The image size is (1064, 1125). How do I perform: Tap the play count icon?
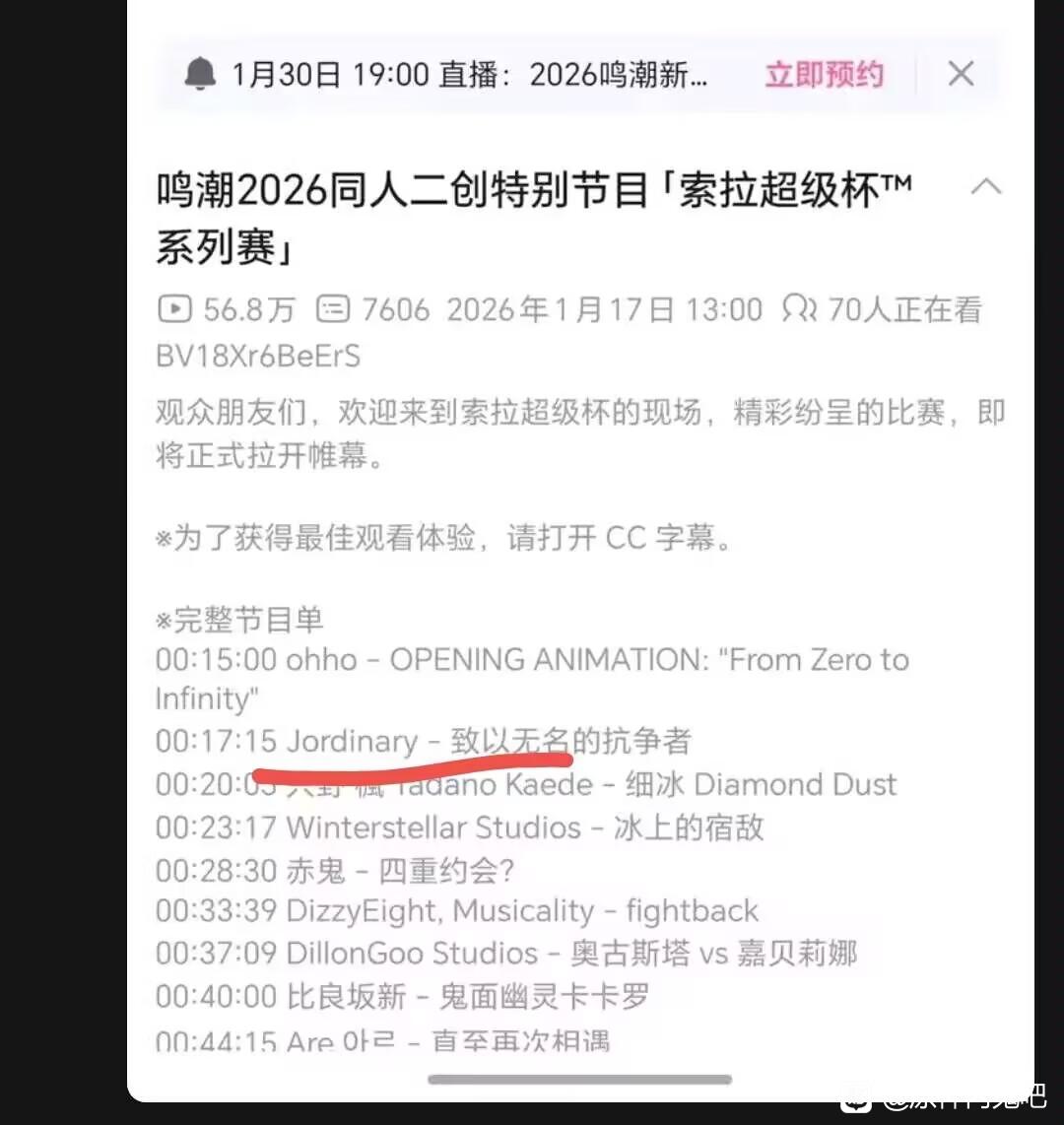(x=174, y=310)
